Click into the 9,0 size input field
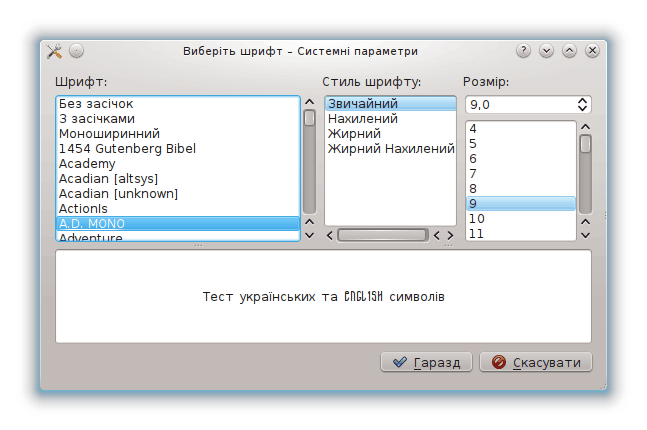647x430 pixels. [x=518, y=104]
